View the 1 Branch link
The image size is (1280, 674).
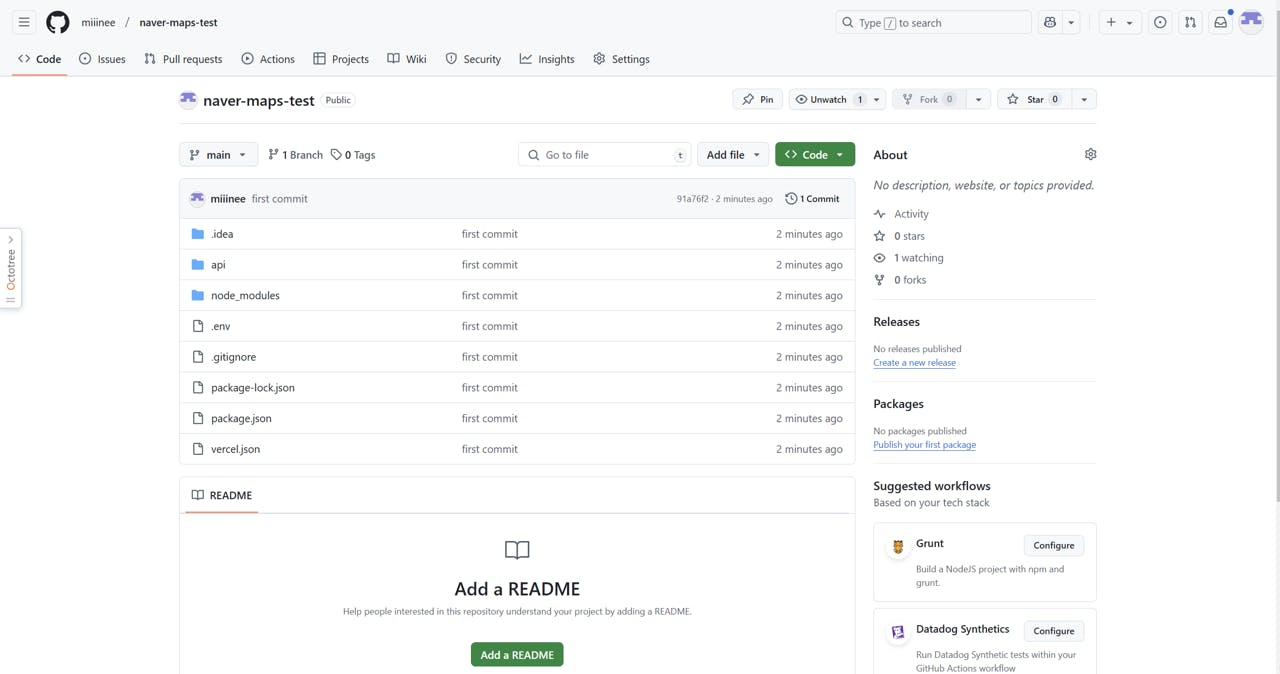point(295,155)
